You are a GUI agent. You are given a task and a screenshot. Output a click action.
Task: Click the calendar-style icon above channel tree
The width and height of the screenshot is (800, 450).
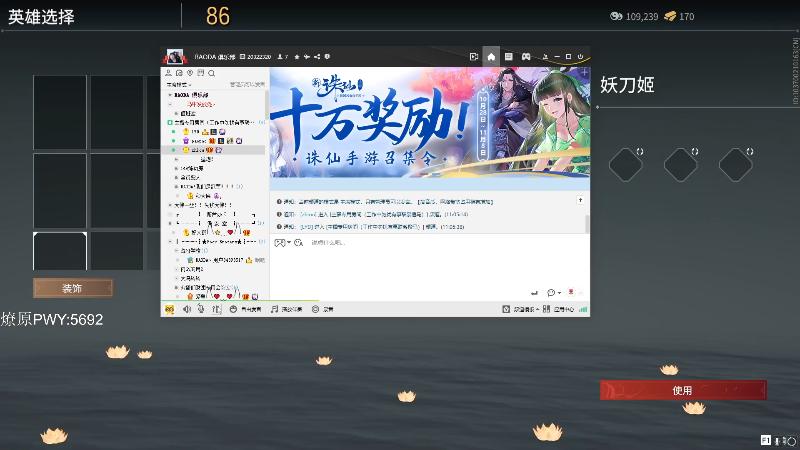click(x=201, y=73)
